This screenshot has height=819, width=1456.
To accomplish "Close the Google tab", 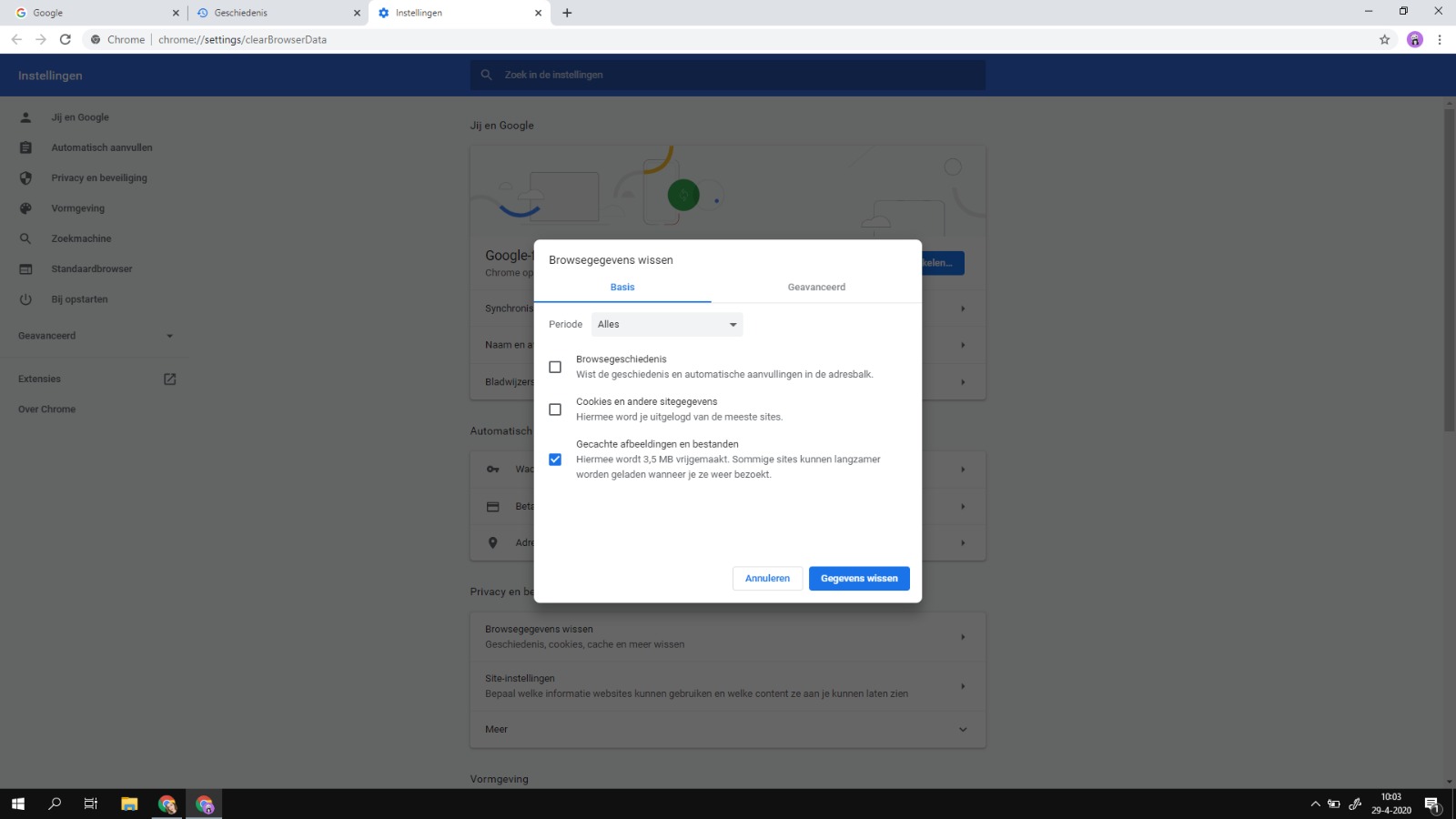I will point(176,13).
